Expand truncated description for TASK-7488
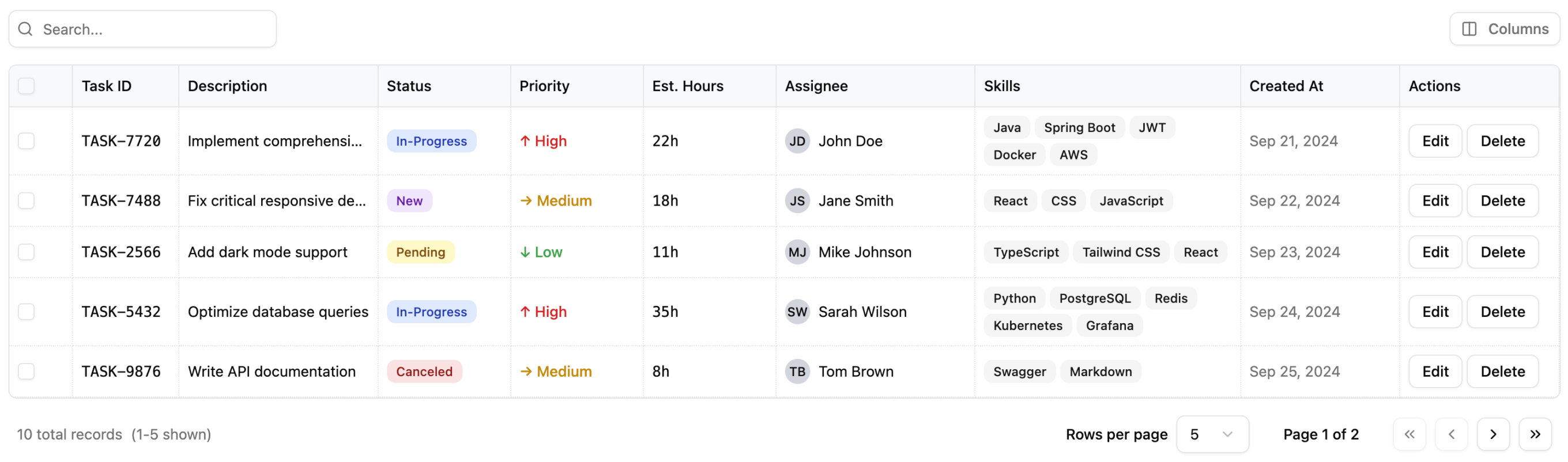1568x462 pixels. pos(277,200)
